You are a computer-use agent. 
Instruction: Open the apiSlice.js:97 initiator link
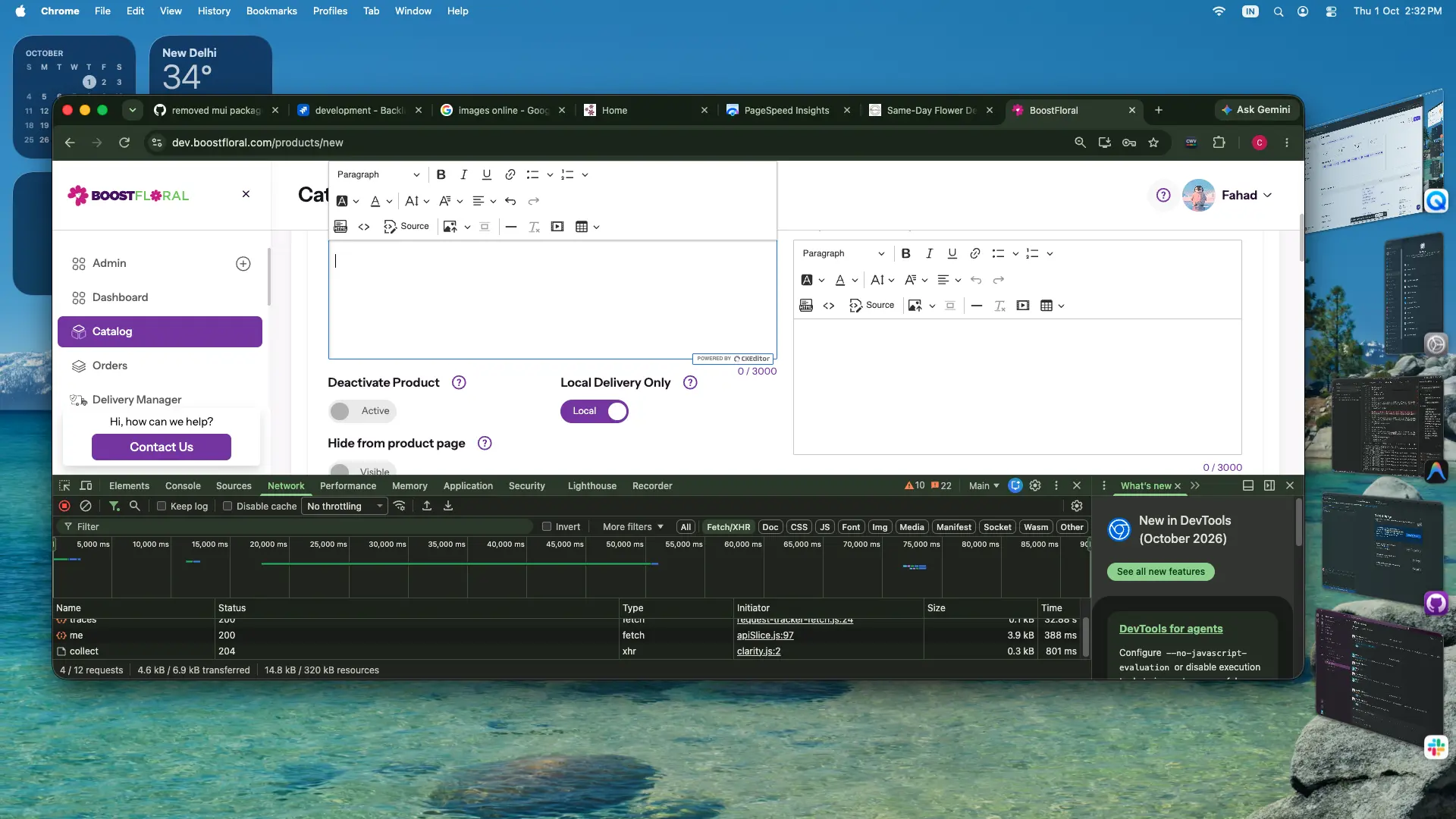[765, 635]
